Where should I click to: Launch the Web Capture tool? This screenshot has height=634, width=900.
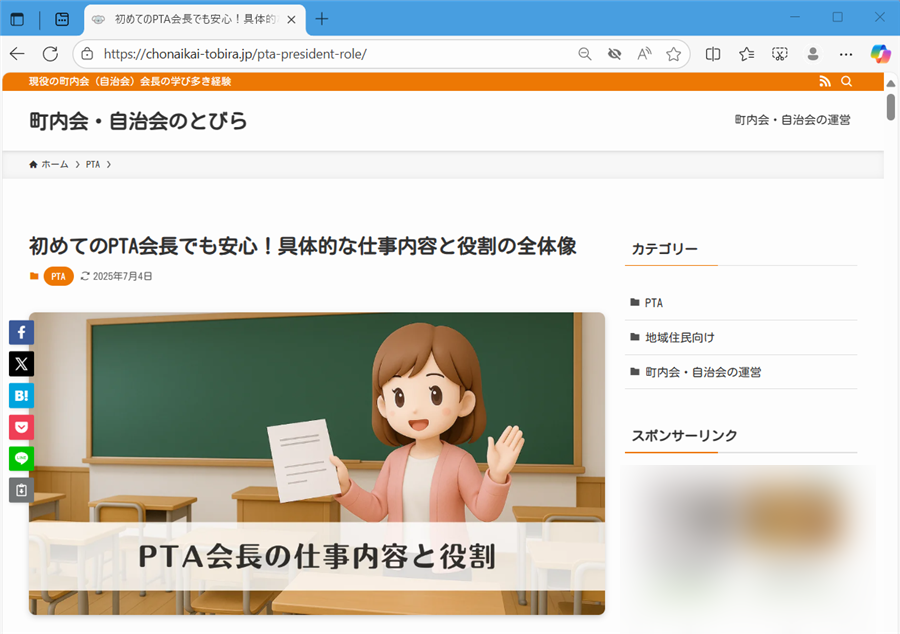click(779, 54)
